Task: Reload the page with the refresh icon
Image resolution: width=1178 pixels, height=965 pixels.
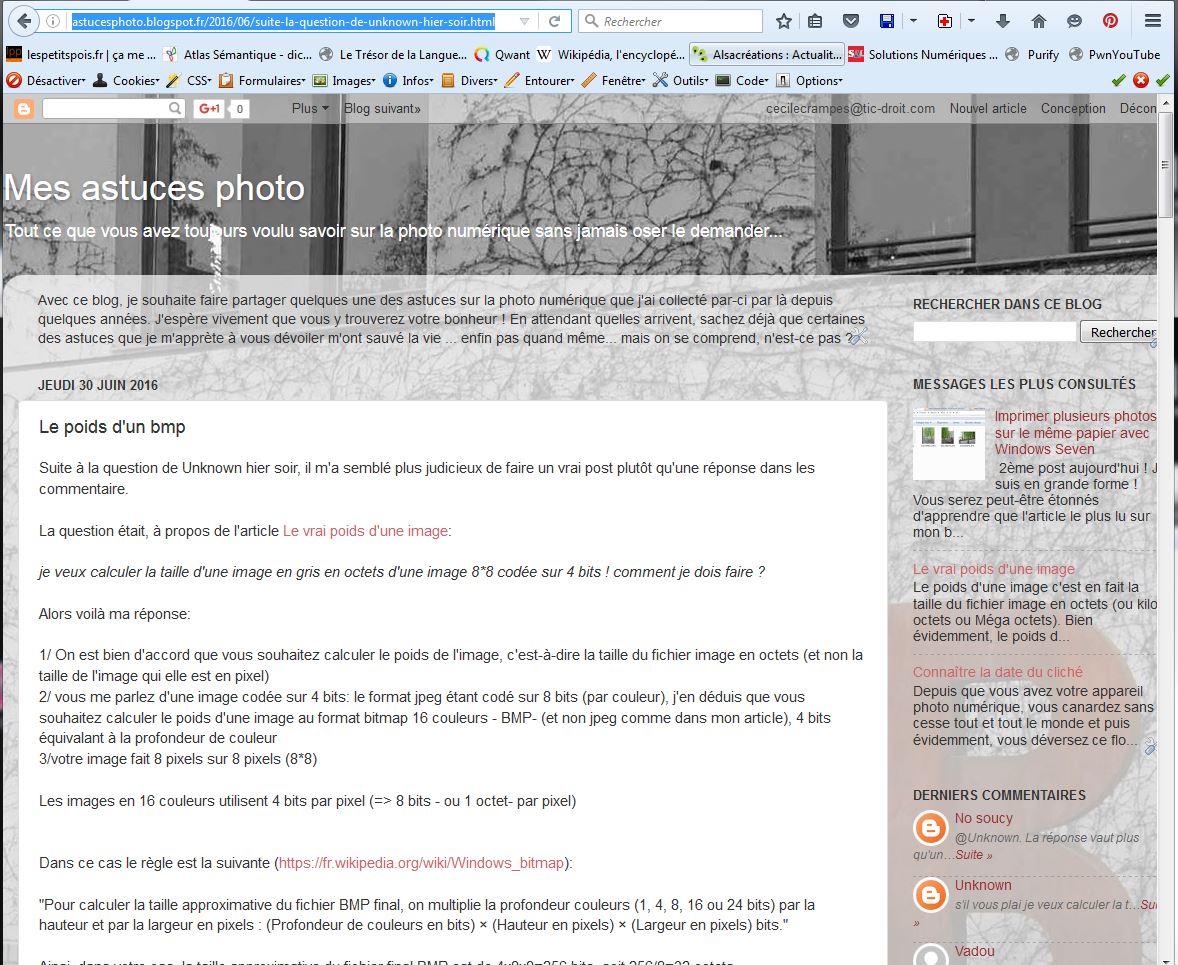Action: tap(555, 21)
